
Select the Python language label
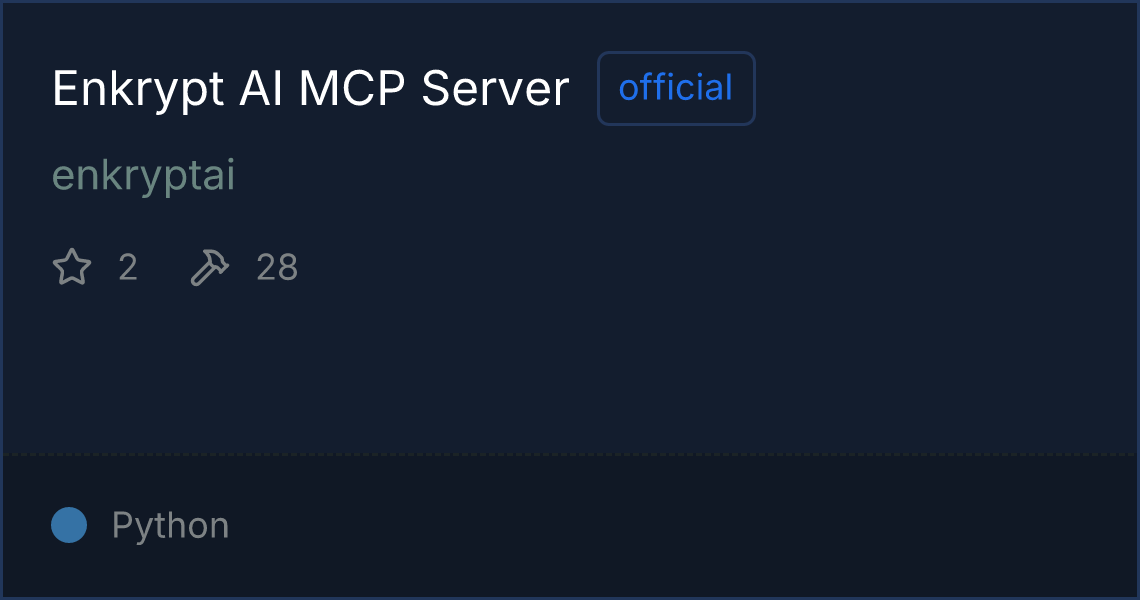coord(170,525)
